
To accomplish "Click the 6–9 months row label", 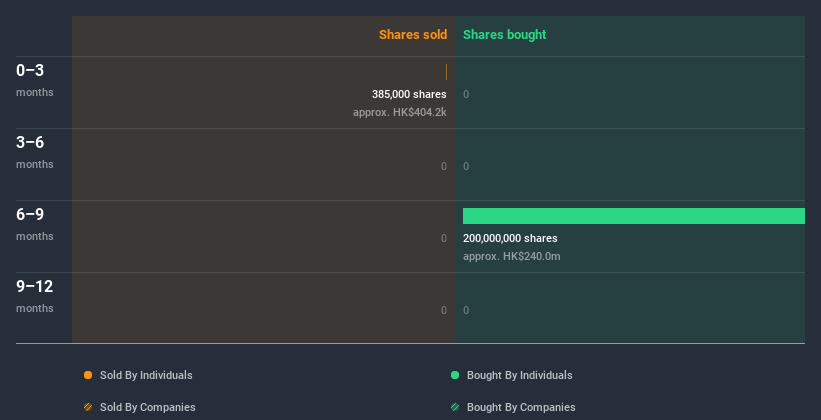I will point(35,224).
